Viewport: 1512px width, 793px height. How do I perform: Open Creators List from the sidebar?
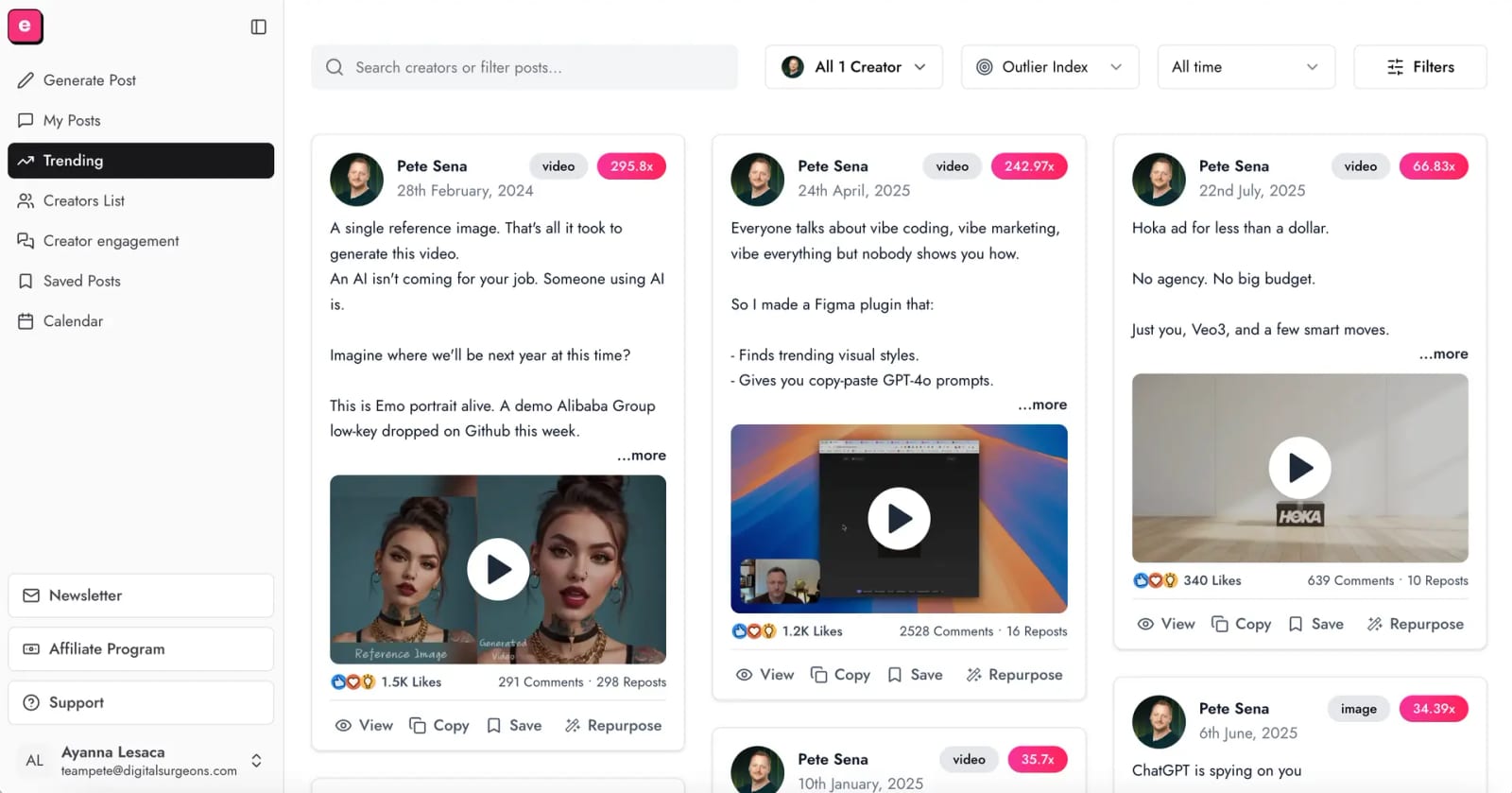click(141, 200)
